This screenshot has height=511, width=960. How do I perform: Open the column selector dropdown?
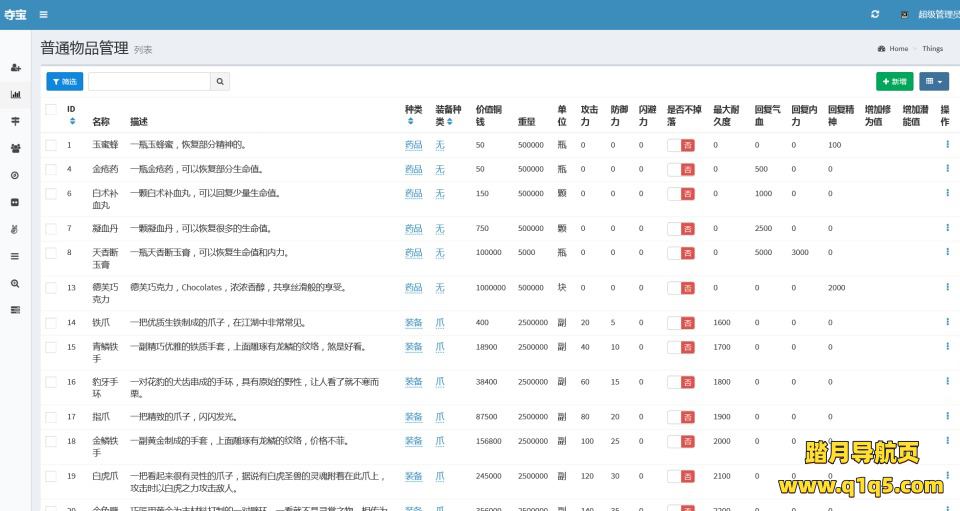pos(933,81)
